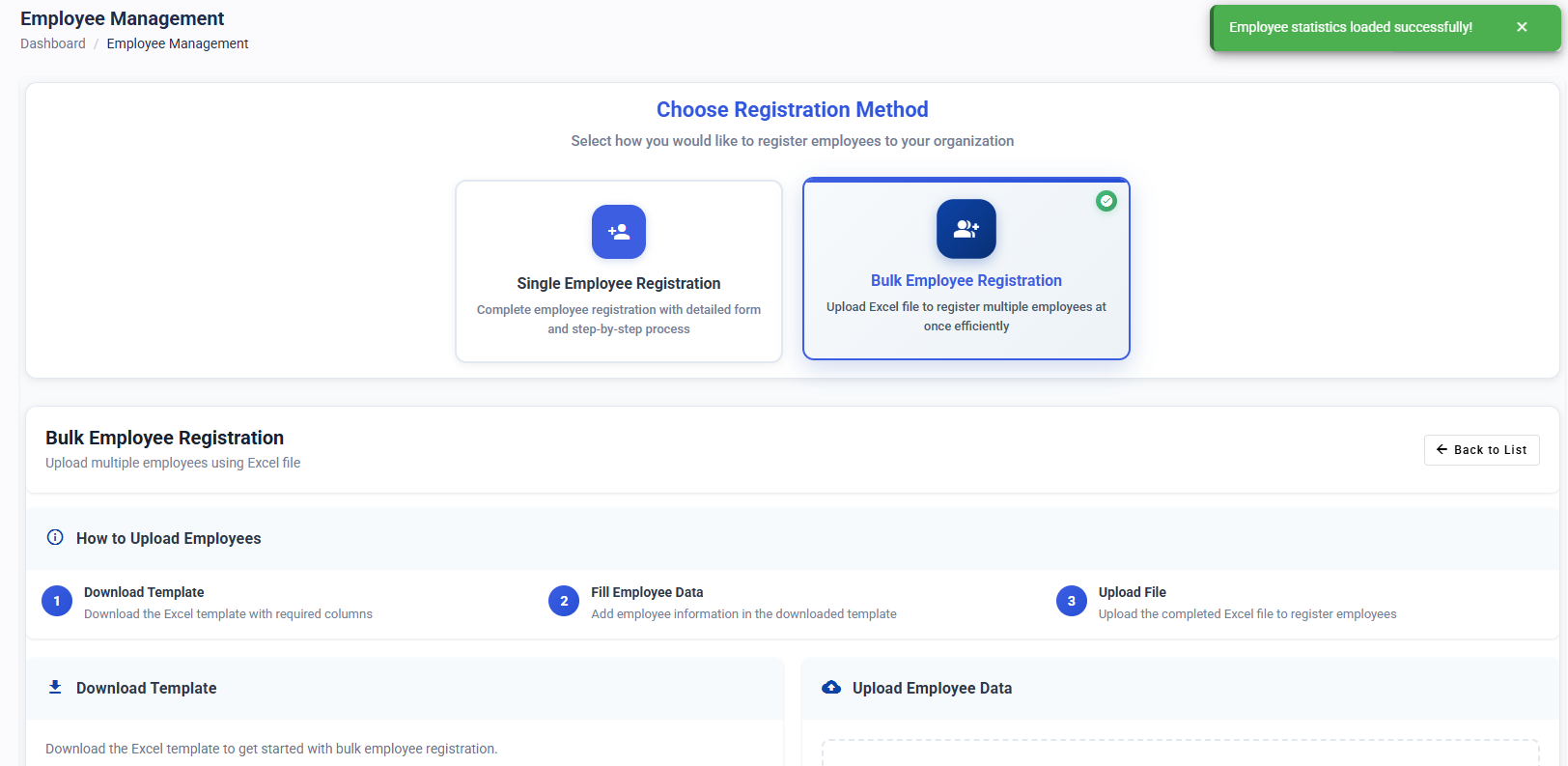This screenshot has height=766, width=1568.
Task: Click step 3 circle for Upload File
Action: pos(1072,601)
